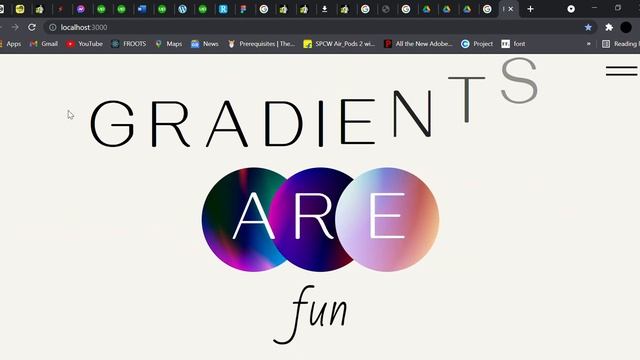Image resolution: width=640 pixels, height=360 pixels.
Task: Open the Prerequisites bookmark
Action: (x=261, y=44)
